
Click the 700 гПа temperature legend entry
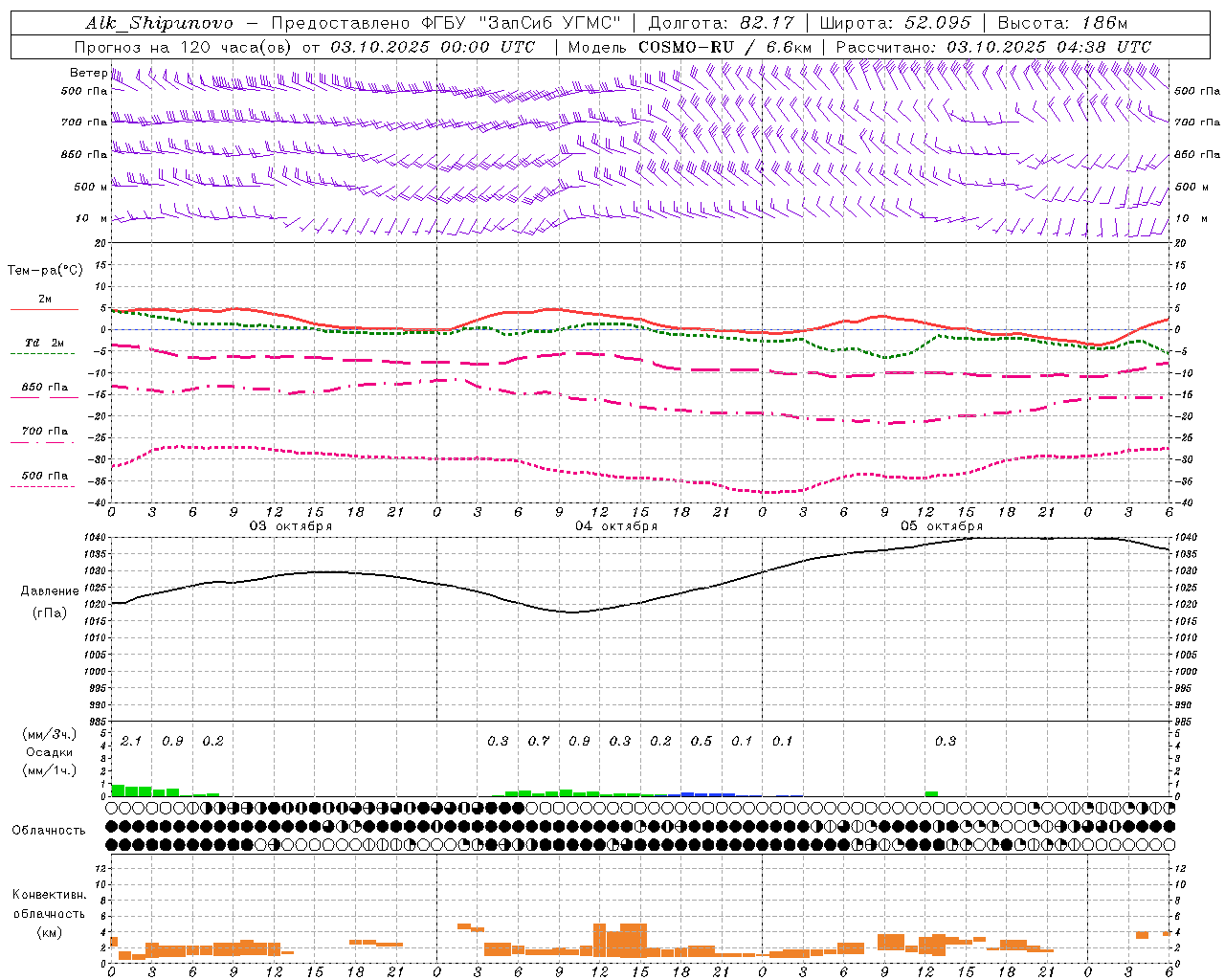click(44, 432)
